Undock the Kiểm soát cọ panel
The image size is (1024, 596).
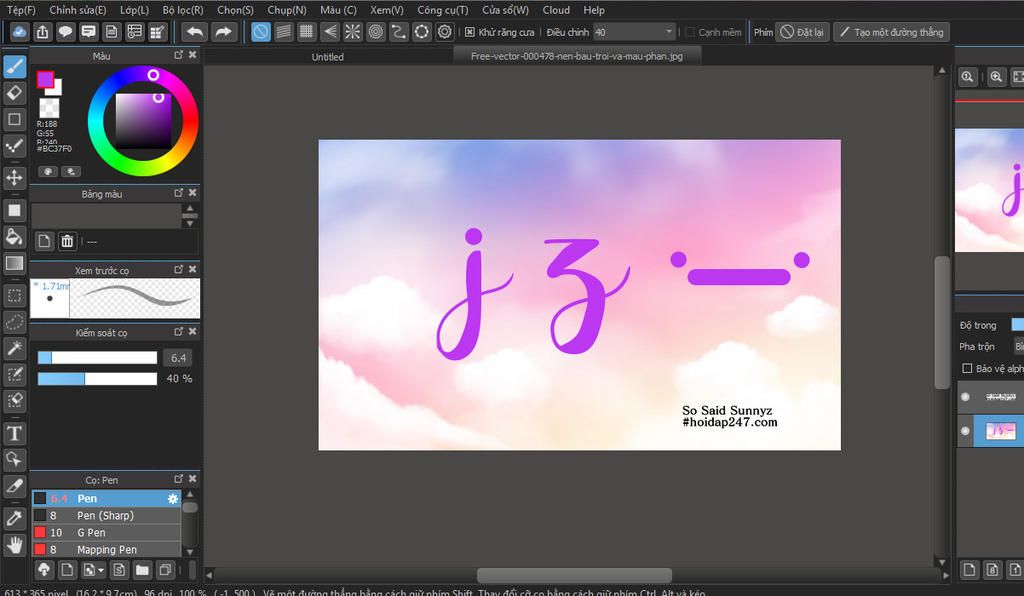click(178, 332)
